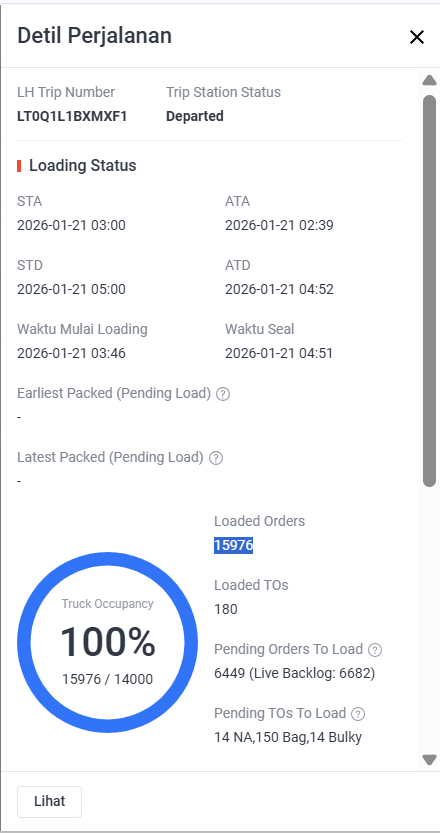Click the Loaded TOs value 180
This screenshot has height=833, width=440.
point(226,609)
